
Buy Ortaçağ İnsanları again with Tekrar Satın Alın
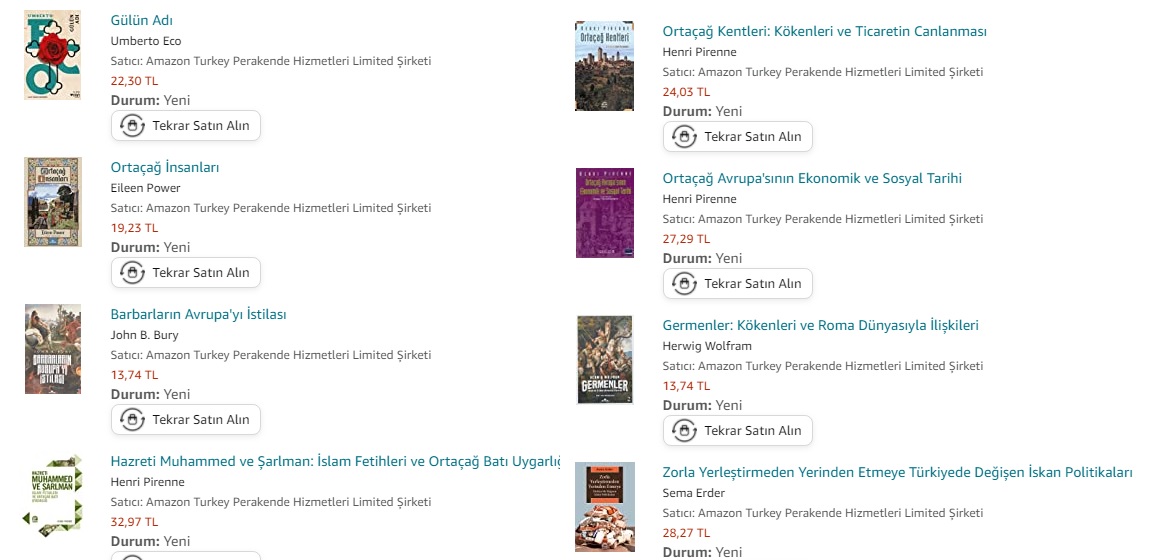pos(186,273)
